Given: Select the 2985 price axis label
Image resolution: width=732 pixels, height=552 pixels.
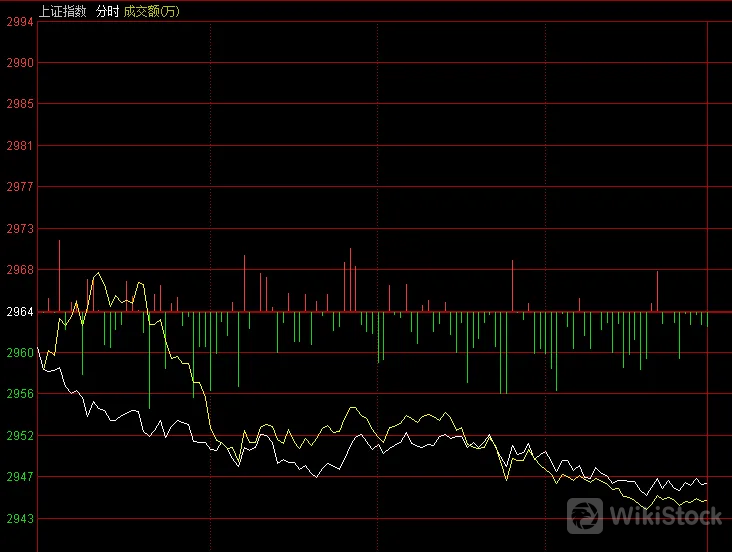Looking at the screenshot, I should 18,104.
